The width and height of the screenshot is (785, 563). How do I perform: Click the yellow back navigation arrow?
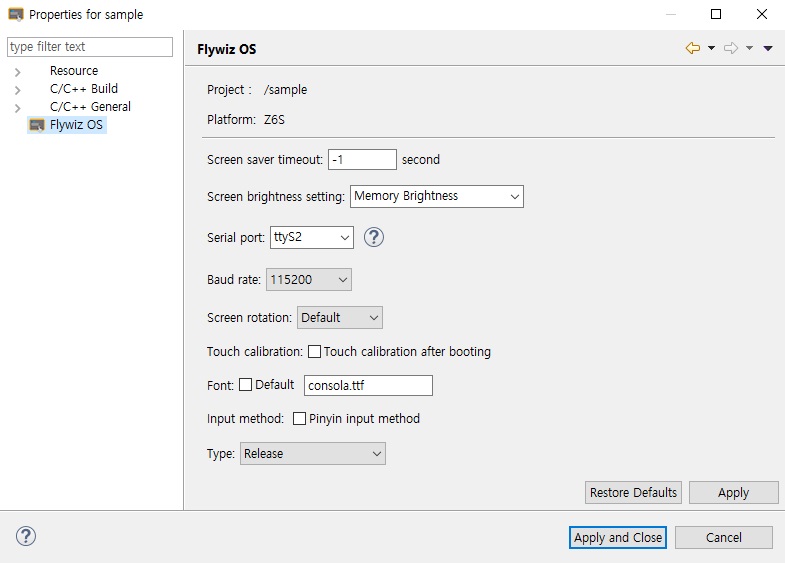click(693, 48)
